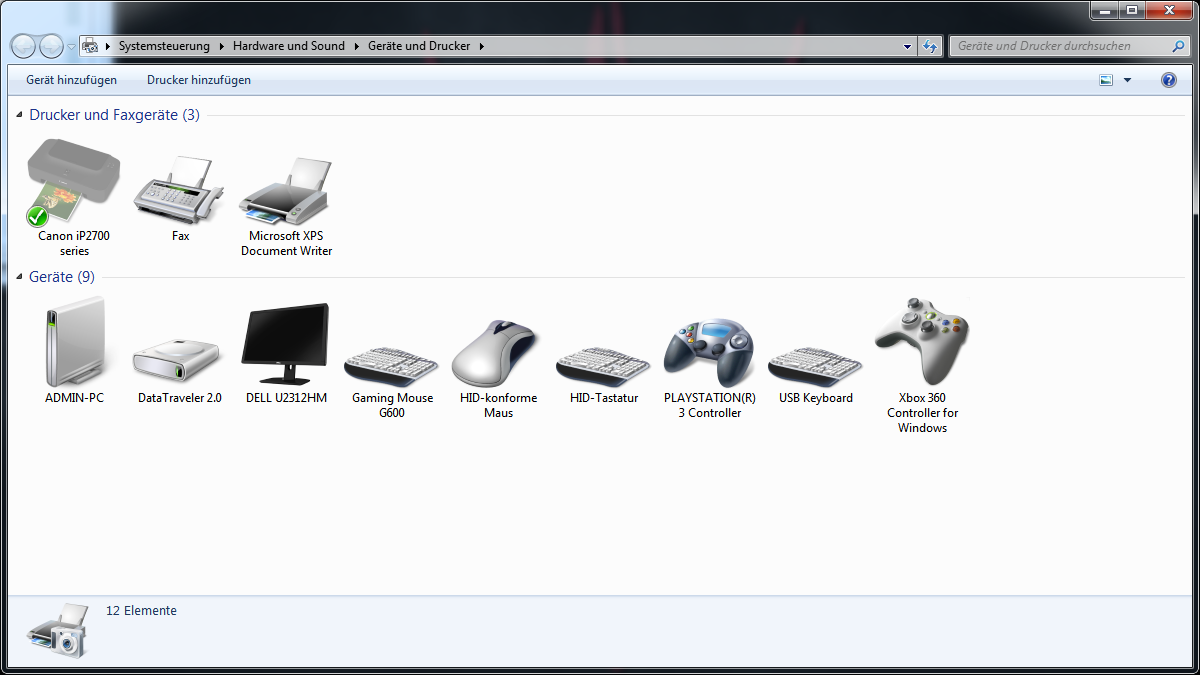Select the ADMIN-PC computer icon
Viewport: 1200px width, 675px height.
pyautogui.click(x=74, y=342)
